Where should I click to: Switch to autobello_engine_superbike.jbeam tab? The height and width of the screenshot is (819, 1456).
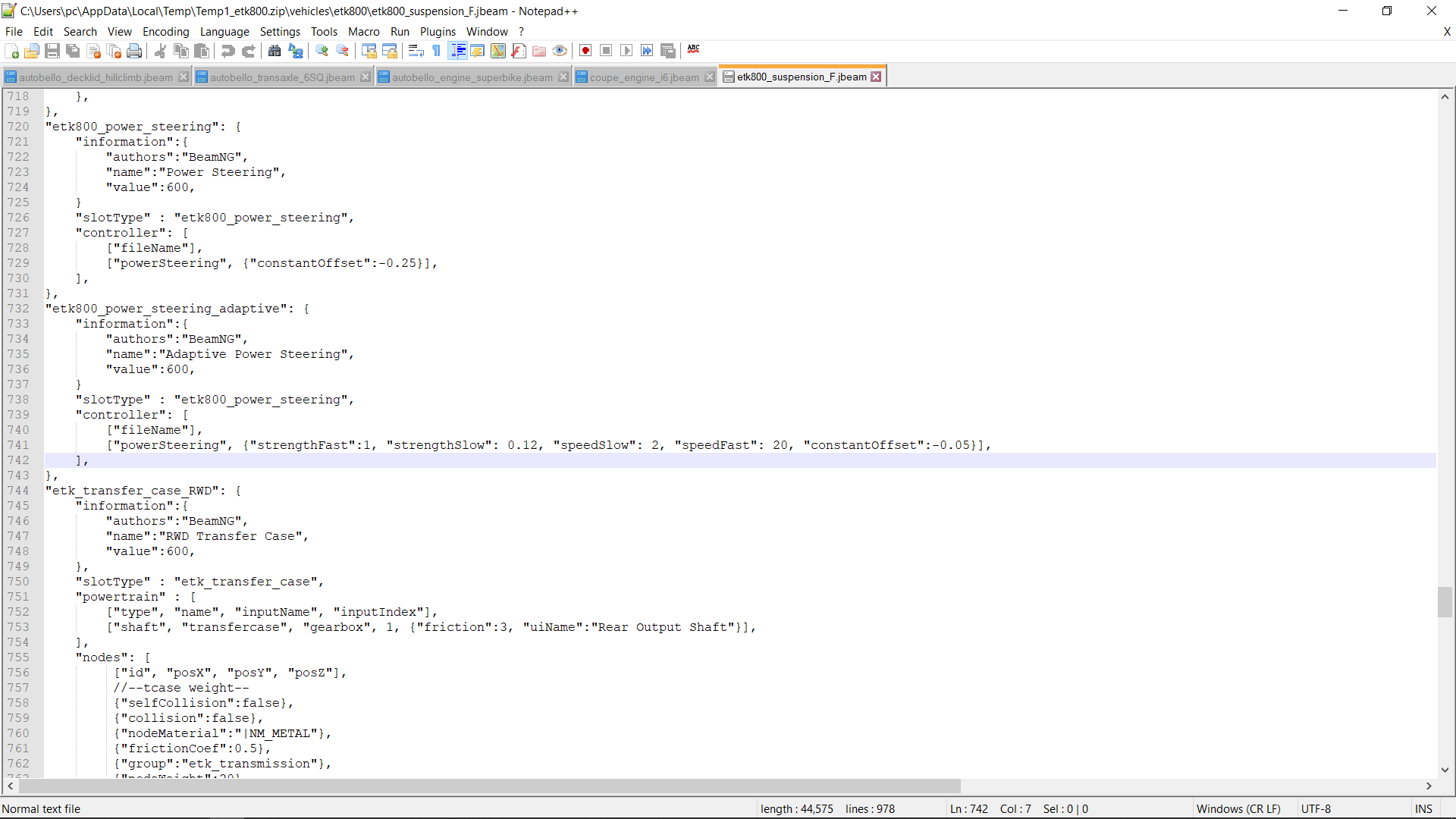click(472, 77)
